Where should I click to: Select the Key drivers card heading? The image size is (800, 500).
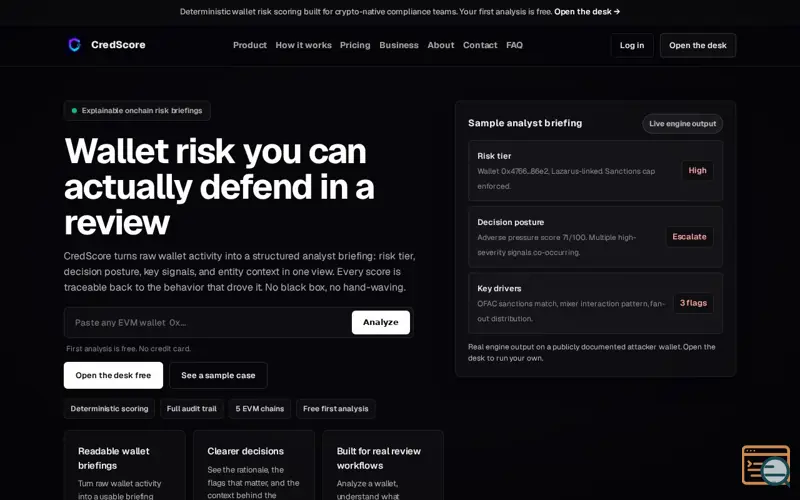coord(499,289)
